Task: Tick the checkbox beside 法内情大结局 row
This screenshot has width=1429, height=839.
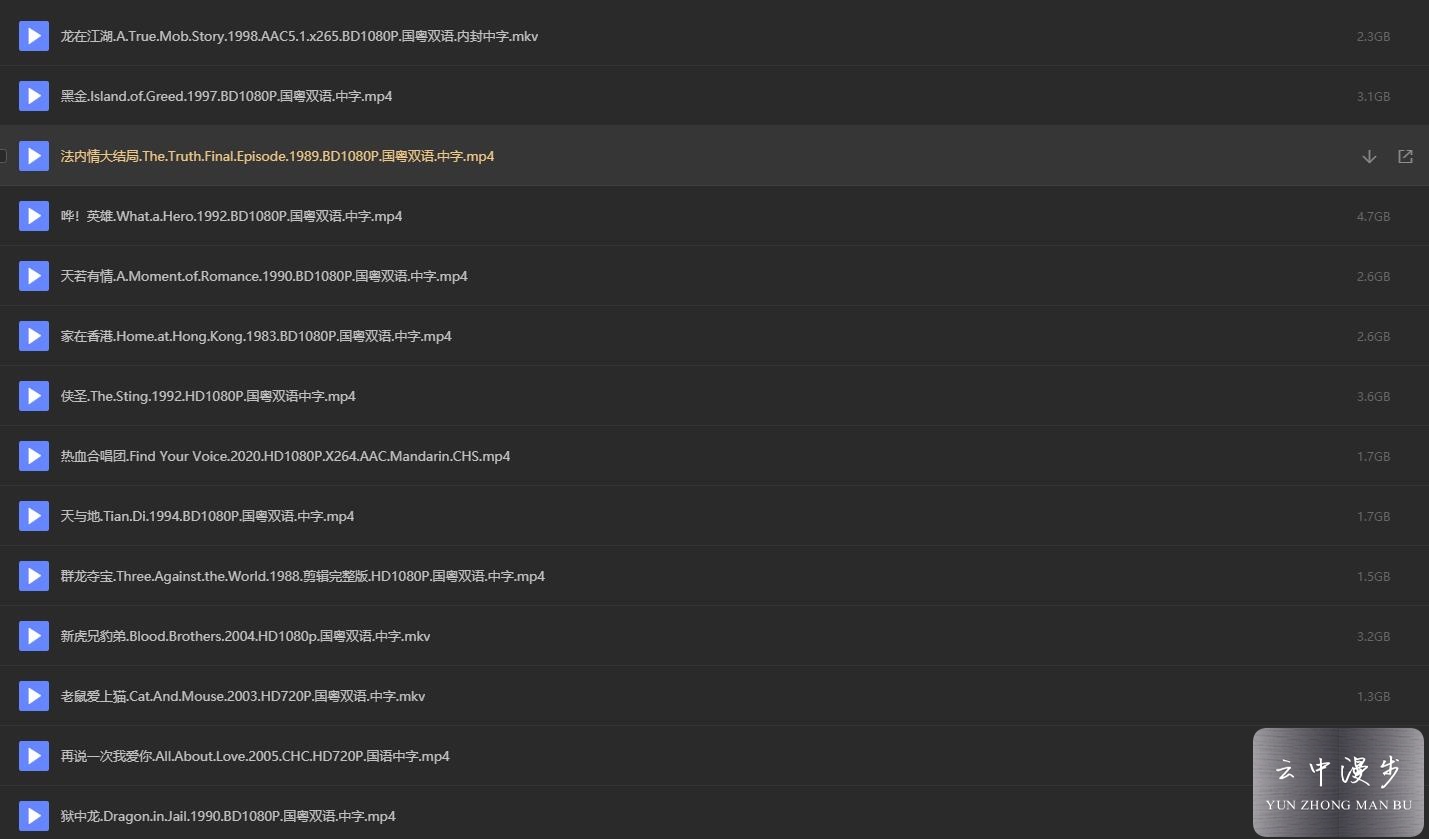Action: tap(2, 156)
